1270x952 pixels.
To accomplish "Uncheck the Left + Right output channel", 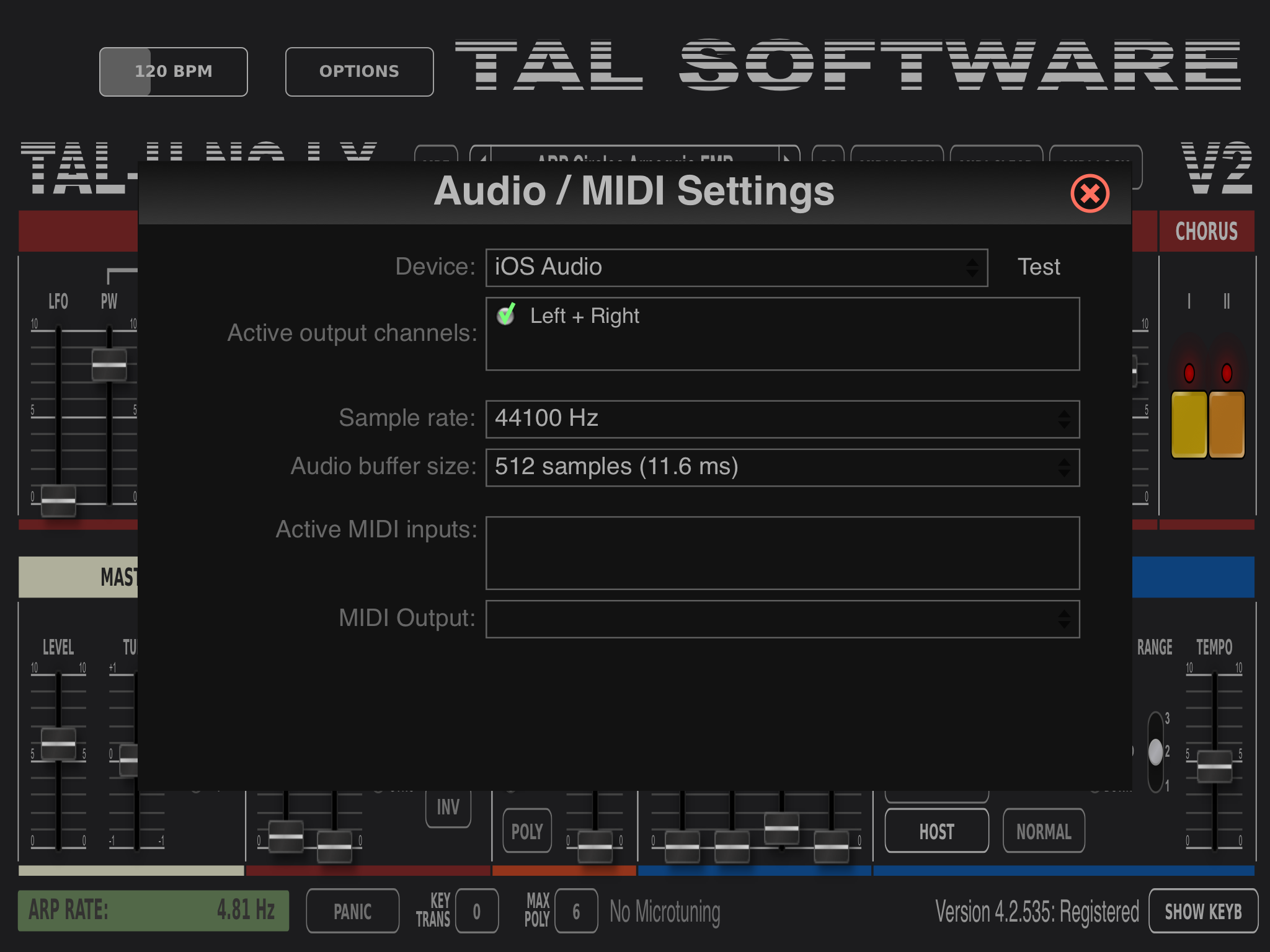I will tap(507, 315).
